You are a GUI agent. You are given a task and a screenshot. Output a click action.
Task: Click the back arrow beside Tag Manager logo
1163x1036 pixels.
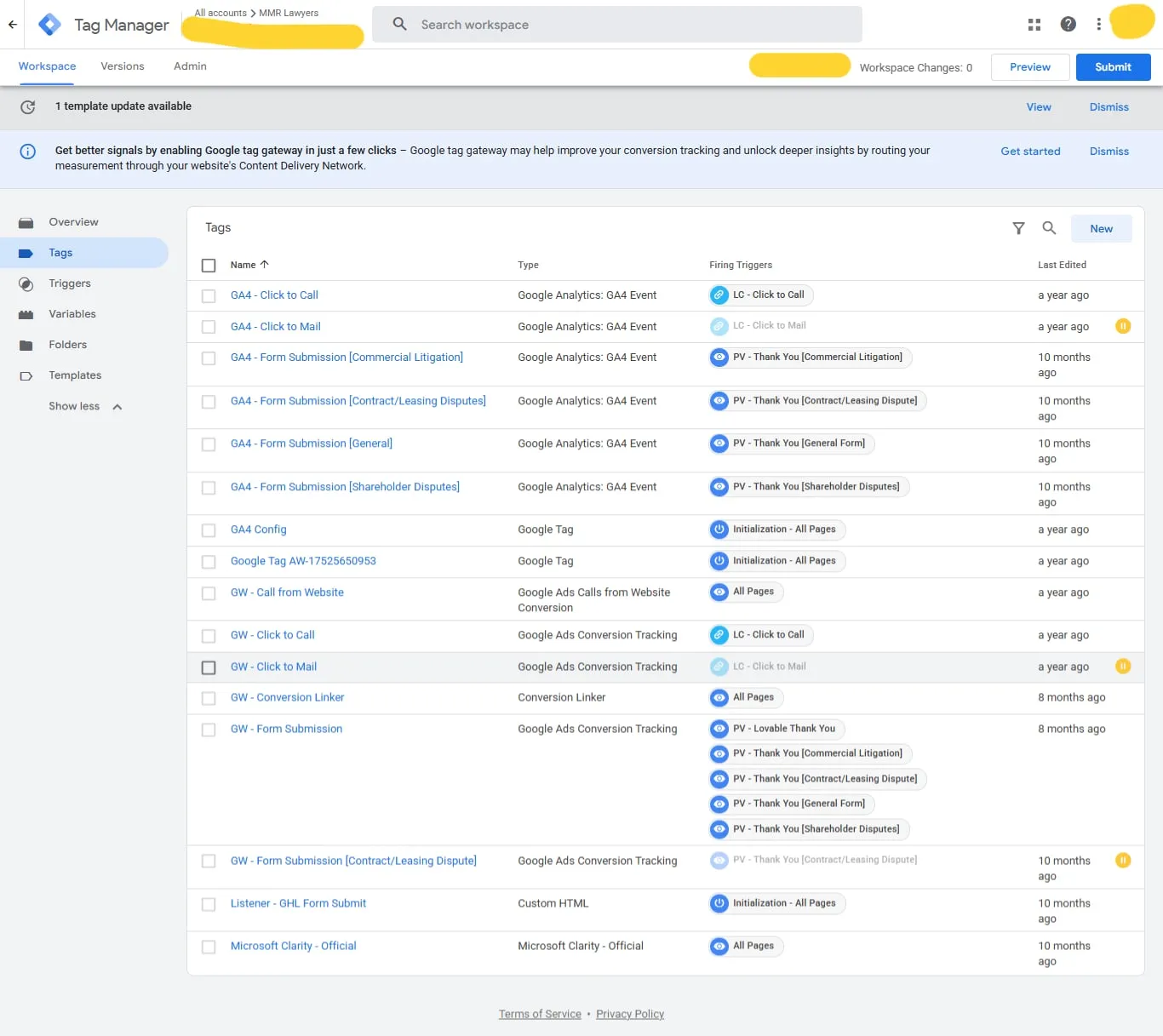click(x=13, y=25)
